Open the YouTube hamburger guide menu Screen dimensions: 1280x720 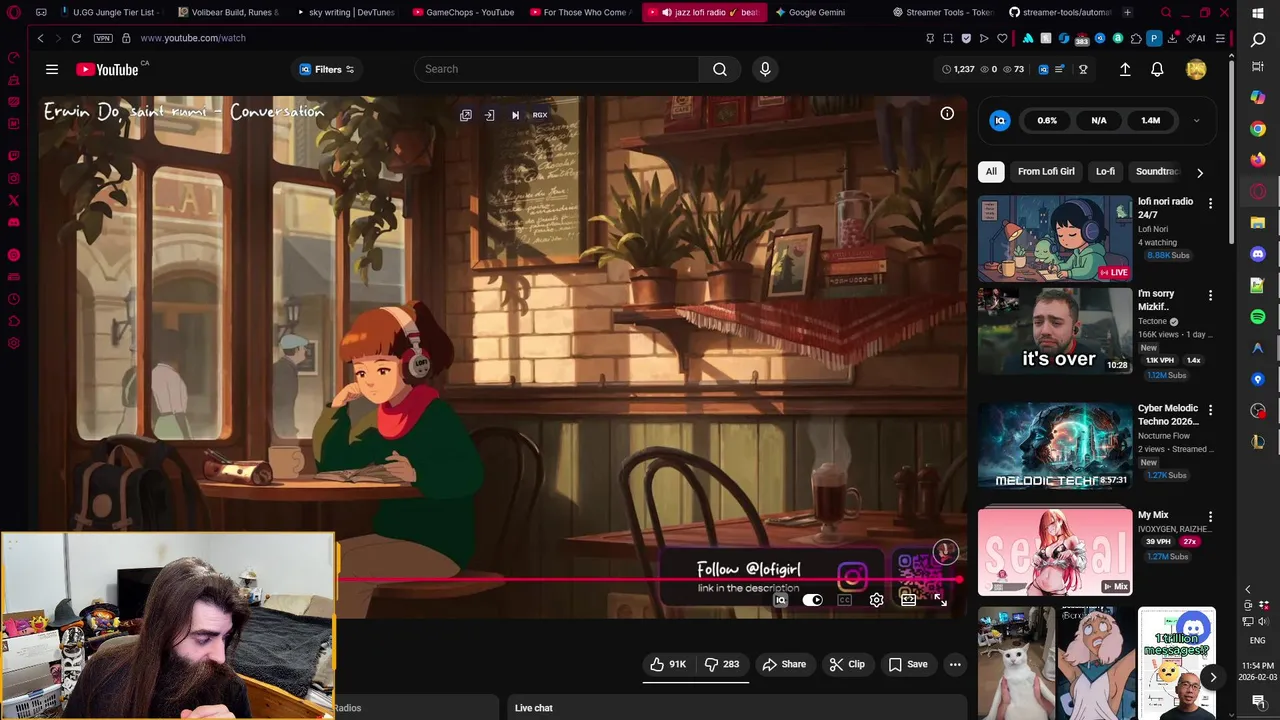pyautogui.click(x=52, y=69)
